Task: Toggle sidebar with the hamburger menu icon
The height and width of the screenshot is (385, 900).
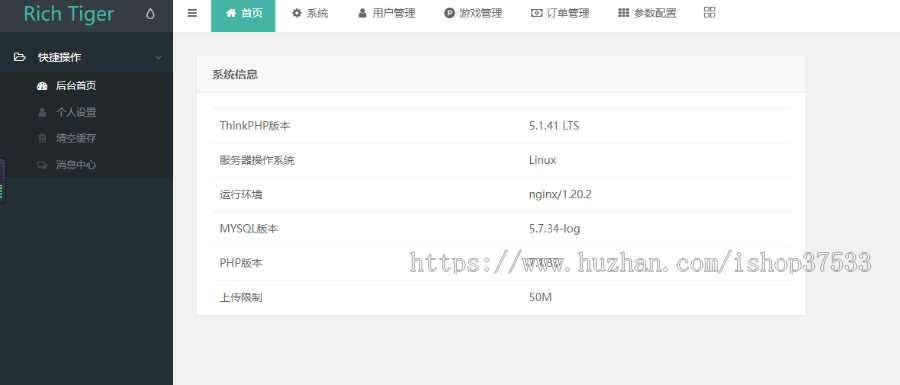Action: [192, 13]
